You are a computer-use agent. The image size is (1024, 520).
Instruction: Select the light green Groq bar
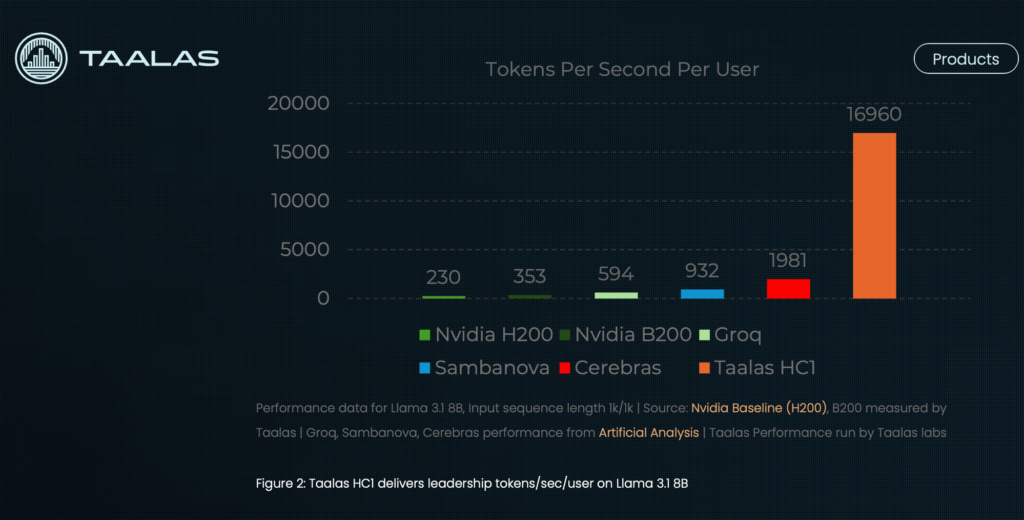tap(616, 295)
